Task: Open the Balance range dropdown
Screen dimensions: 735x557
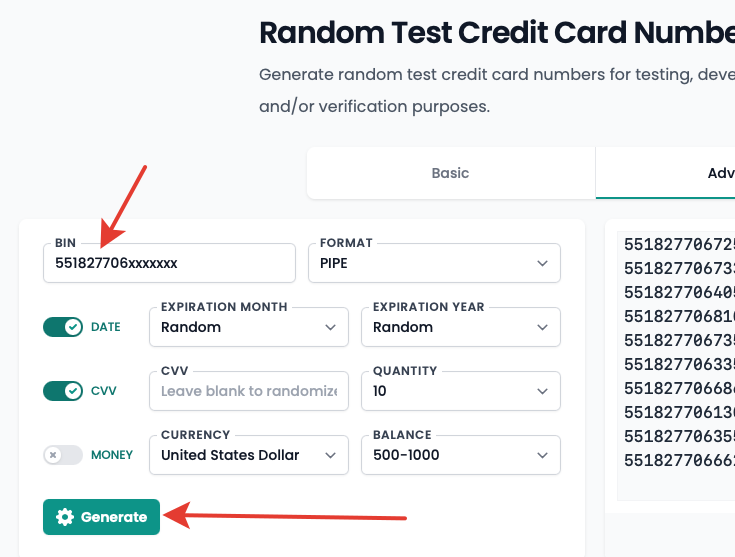Action: (x=460, y=455)
